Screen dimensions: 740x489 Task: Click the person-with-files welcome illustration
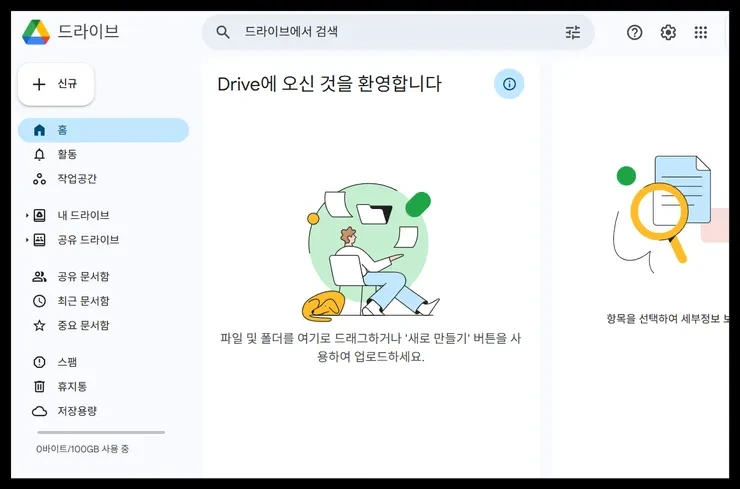[x=370, y=253]
